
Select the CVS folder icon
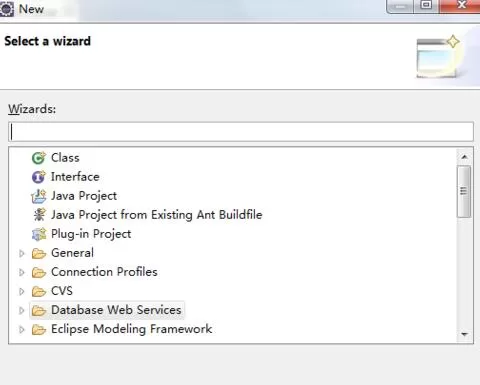pyautogui.click(x=39, y=291)
